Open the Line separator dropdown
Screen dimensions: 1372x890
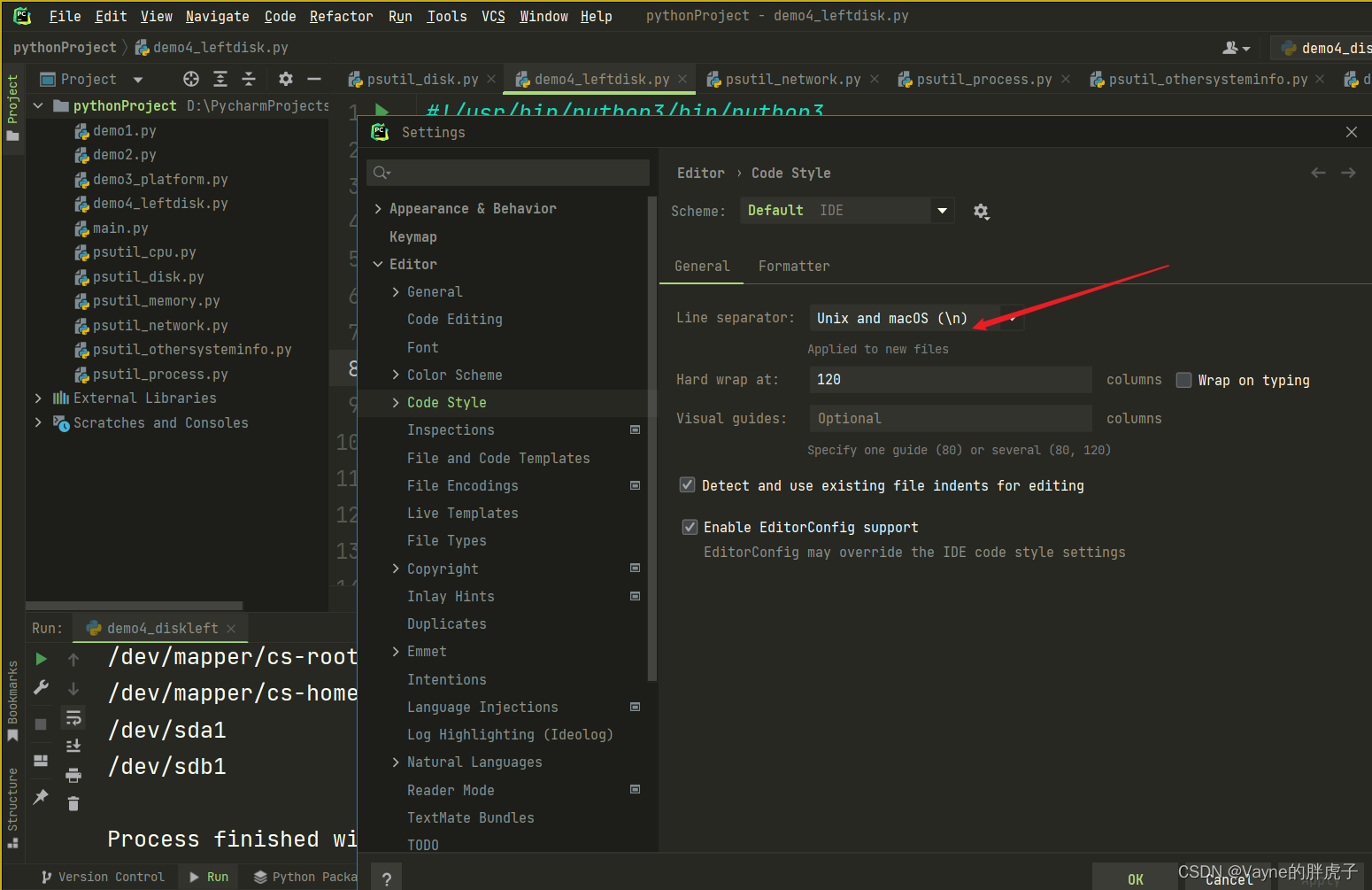coord(1012,318)
